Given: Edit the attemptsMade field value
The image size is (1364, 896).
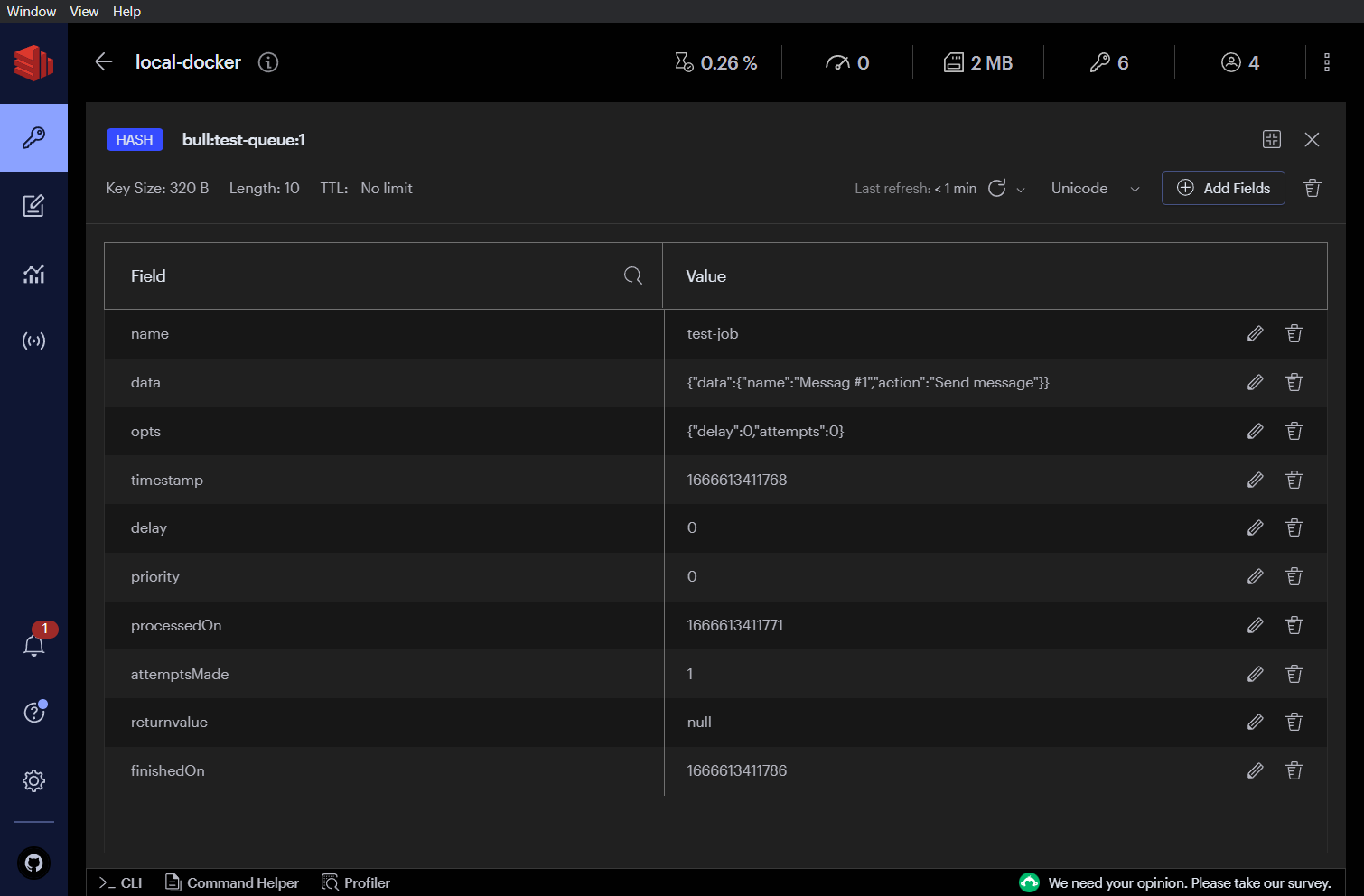Looking at the screenshot, I should click(x=1256, y=674).
